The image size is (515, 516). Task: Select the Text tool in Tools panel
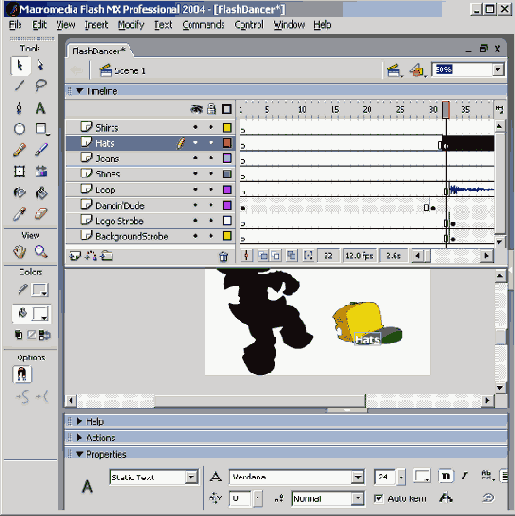pos(40,108)
